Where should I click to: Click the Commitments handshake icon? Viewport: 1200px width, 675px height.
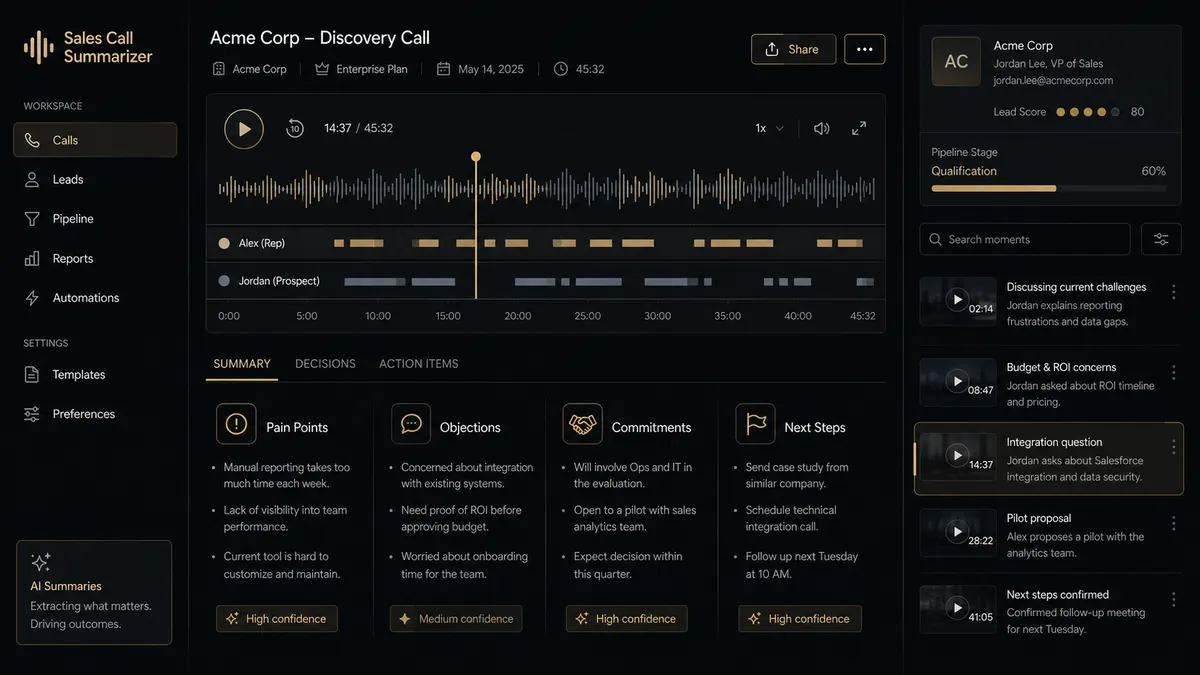[583, 424]
